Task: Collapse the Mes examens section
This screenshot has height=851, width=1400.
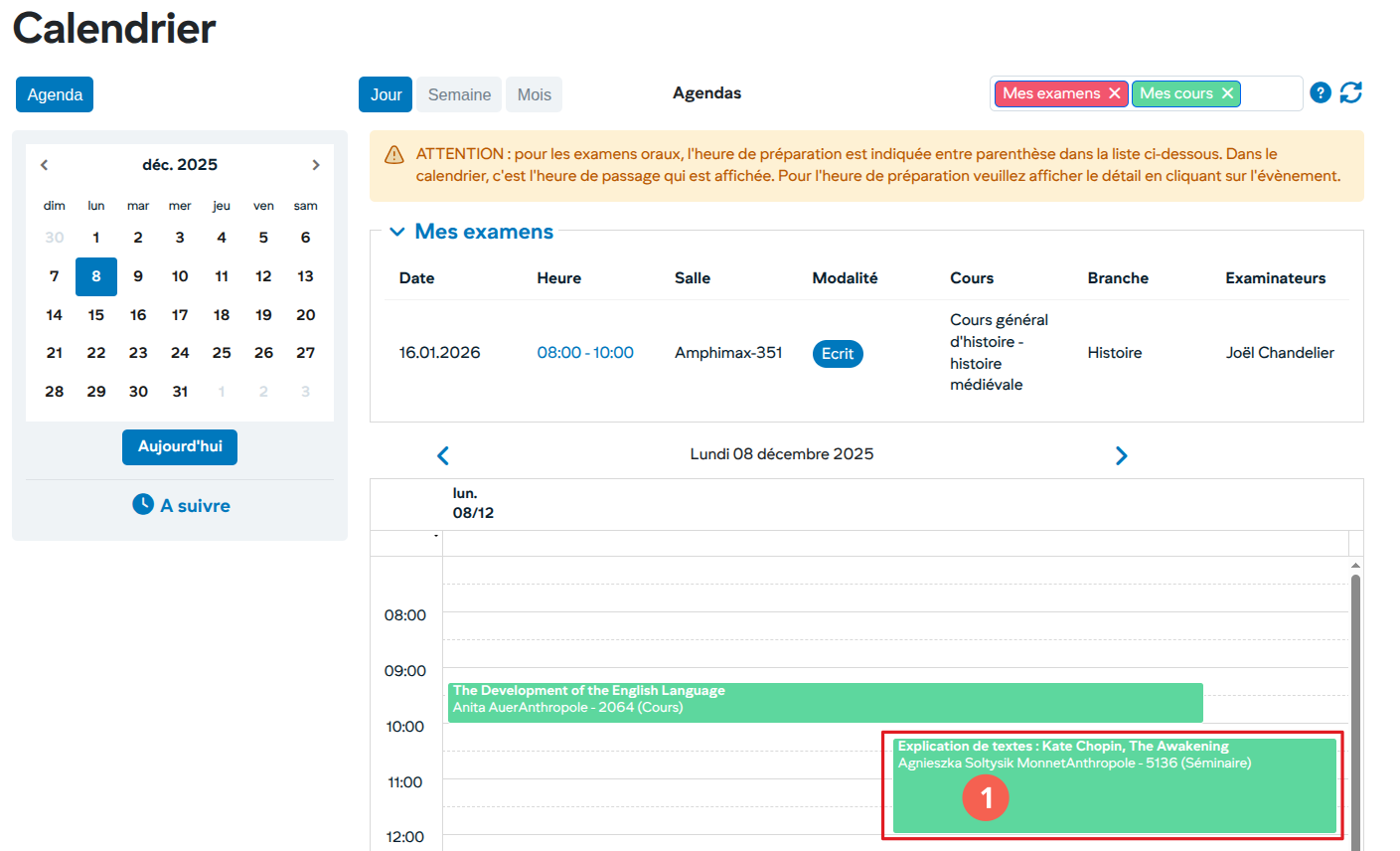Action: click(x=397, y=232)
